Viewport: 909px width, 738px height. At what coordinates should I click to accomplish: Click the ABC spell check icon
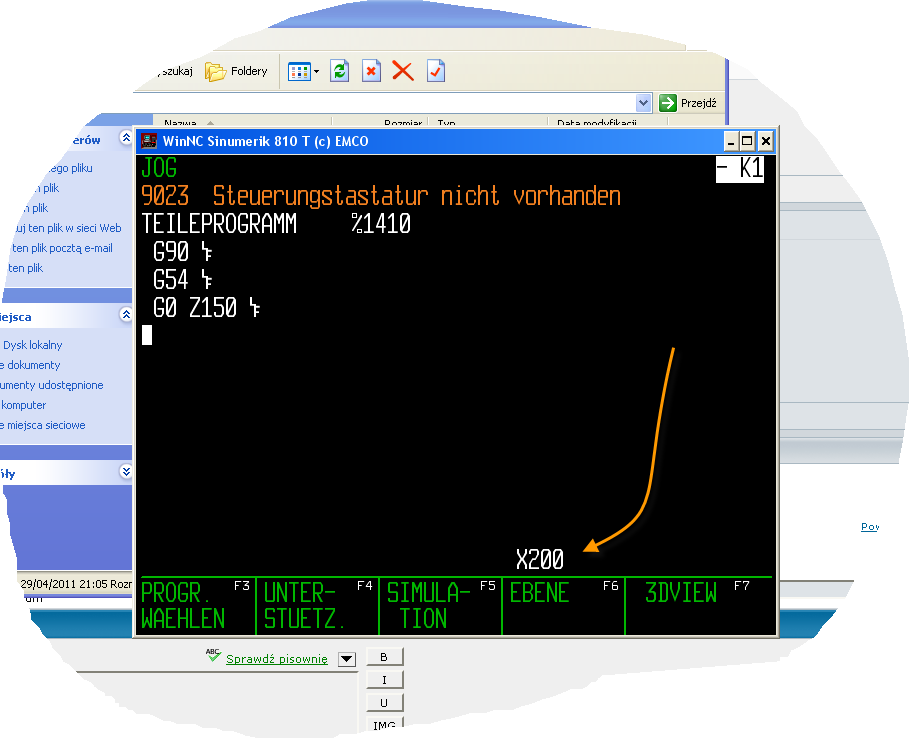213,655
